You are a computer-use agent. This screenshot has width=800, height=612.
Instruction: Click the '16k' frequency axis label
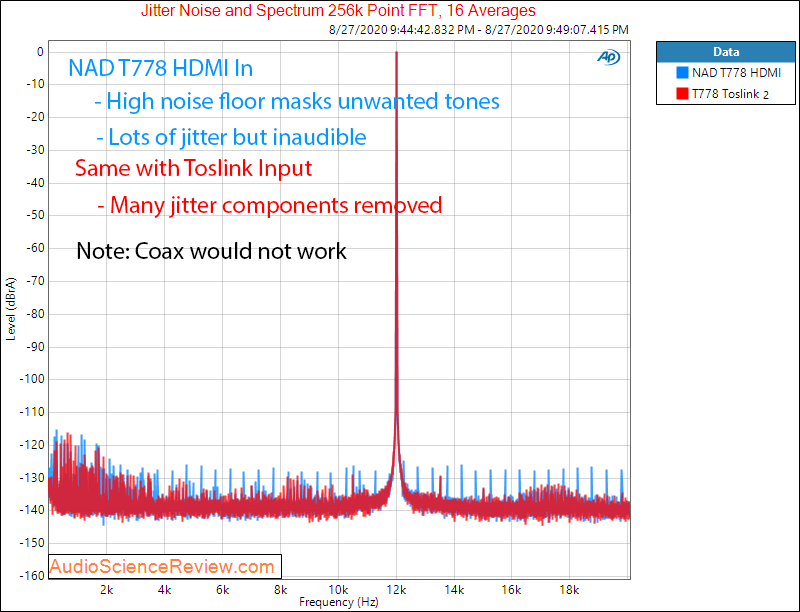click(x=511, y=590)
